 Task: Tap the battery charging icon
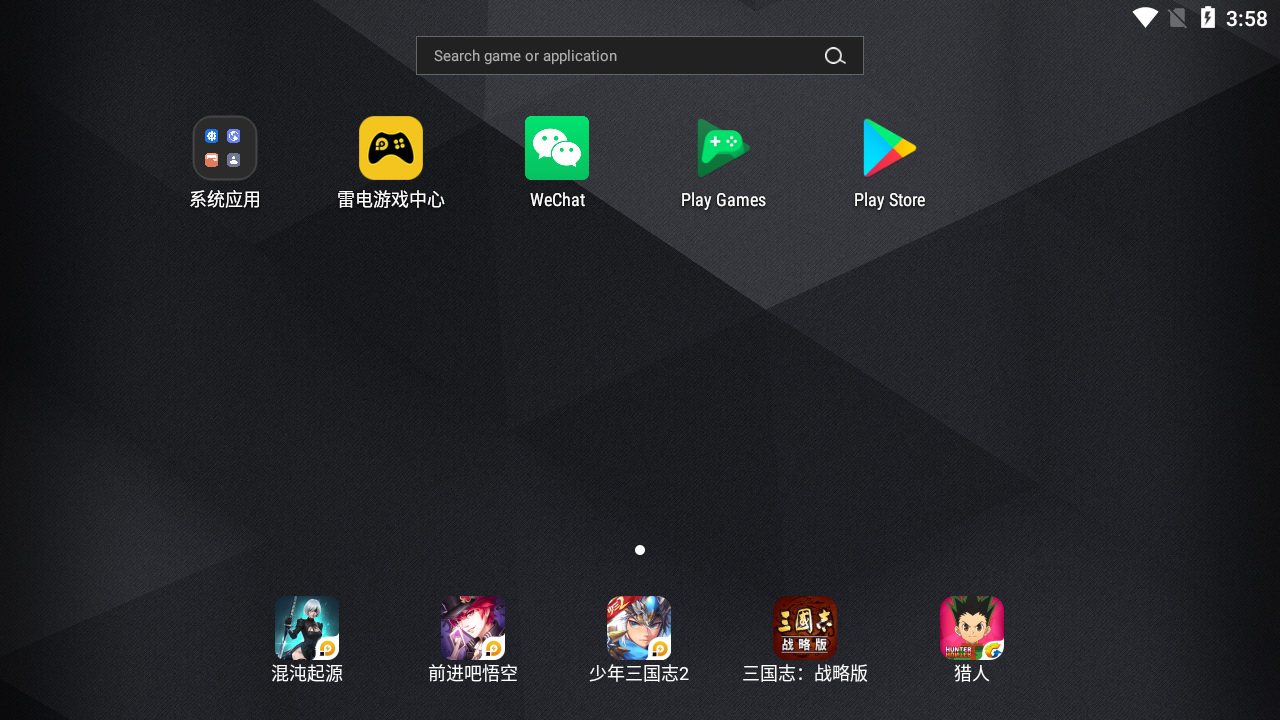coord(1208,18)
